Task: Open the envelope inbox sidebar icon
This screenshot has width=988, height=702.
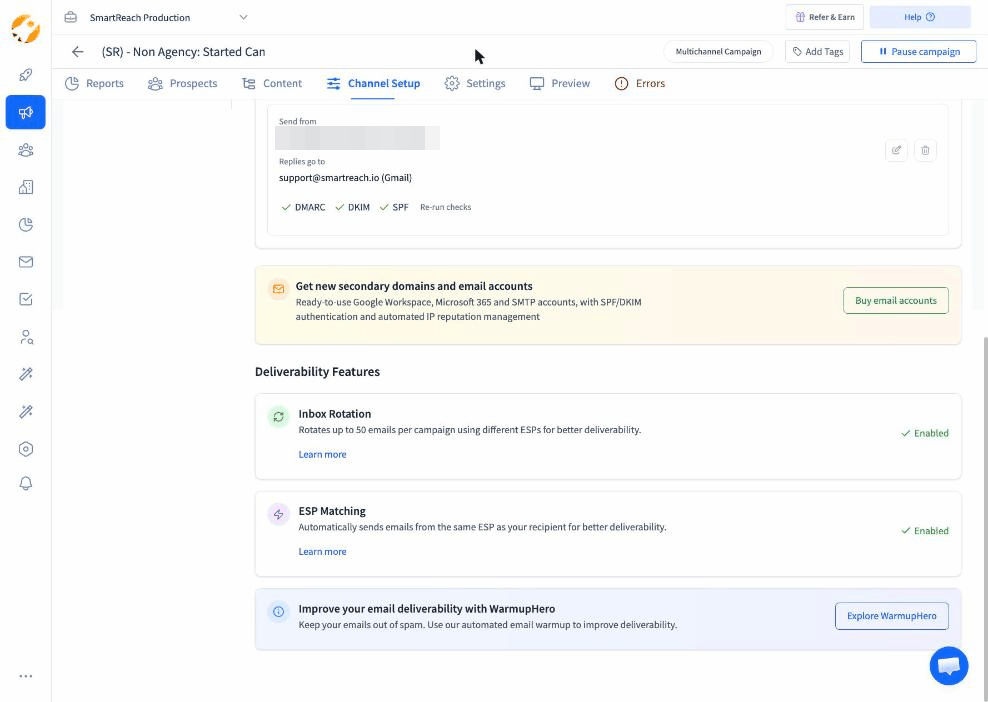Action: point(26,262)
